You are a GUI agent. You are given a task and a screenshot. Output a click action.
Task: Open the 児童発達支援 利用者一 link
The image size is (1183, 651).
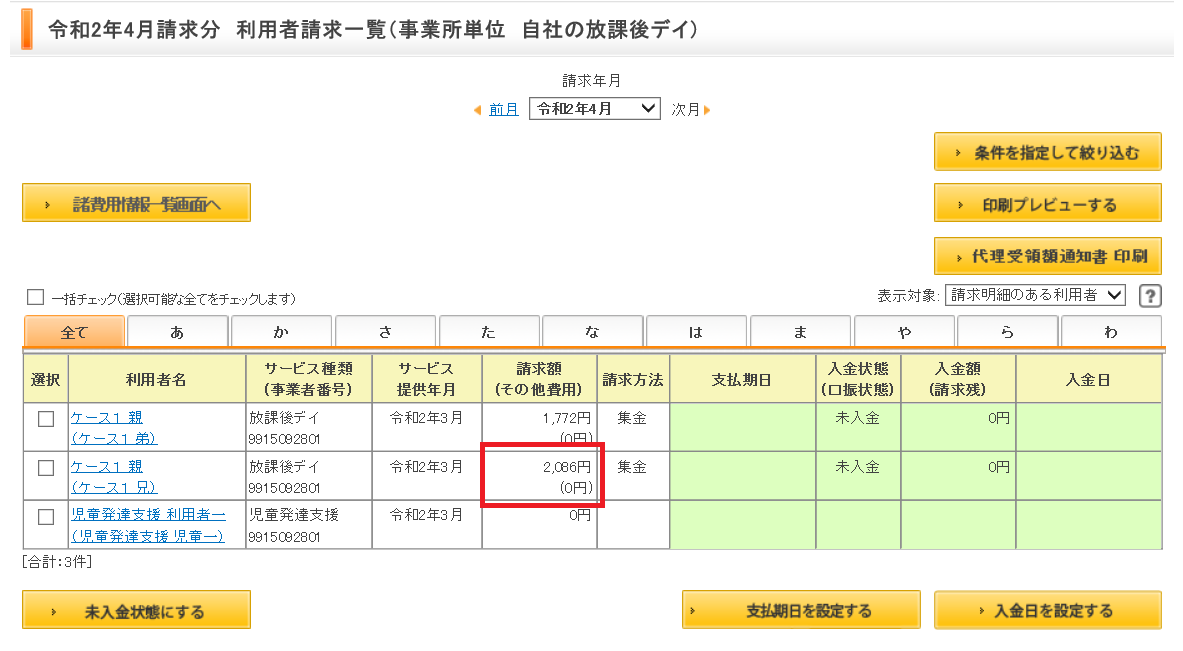149,514
